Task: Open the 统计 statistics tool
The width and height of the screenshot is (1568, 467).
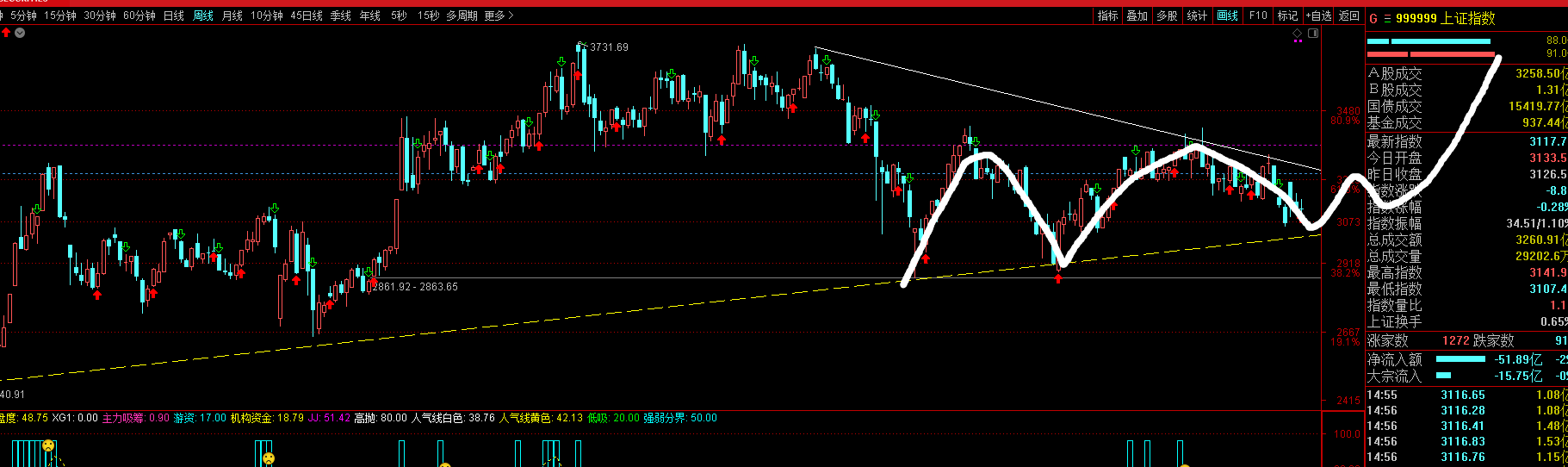Action: tap(1197, 16)
